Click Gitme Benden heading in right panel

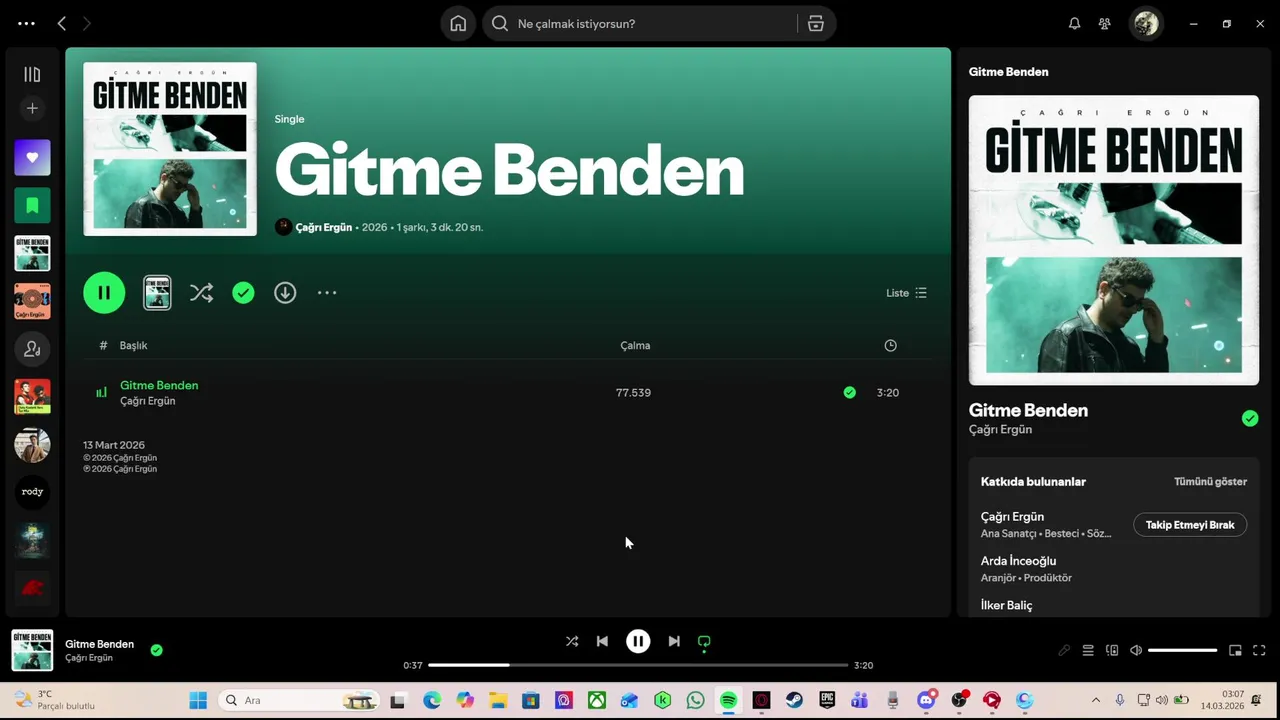1028,410
